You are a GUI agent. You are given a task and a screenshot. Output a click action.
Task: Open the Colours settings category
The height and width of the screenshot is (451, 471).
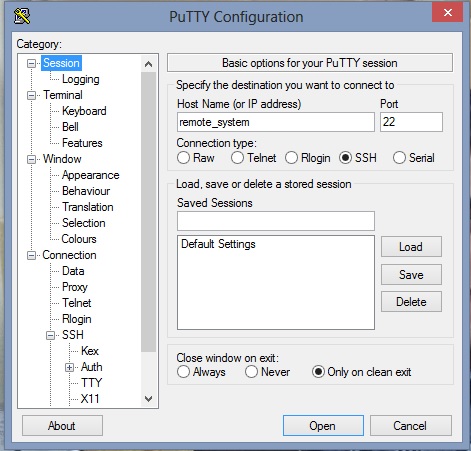click(x=79, y=239)
